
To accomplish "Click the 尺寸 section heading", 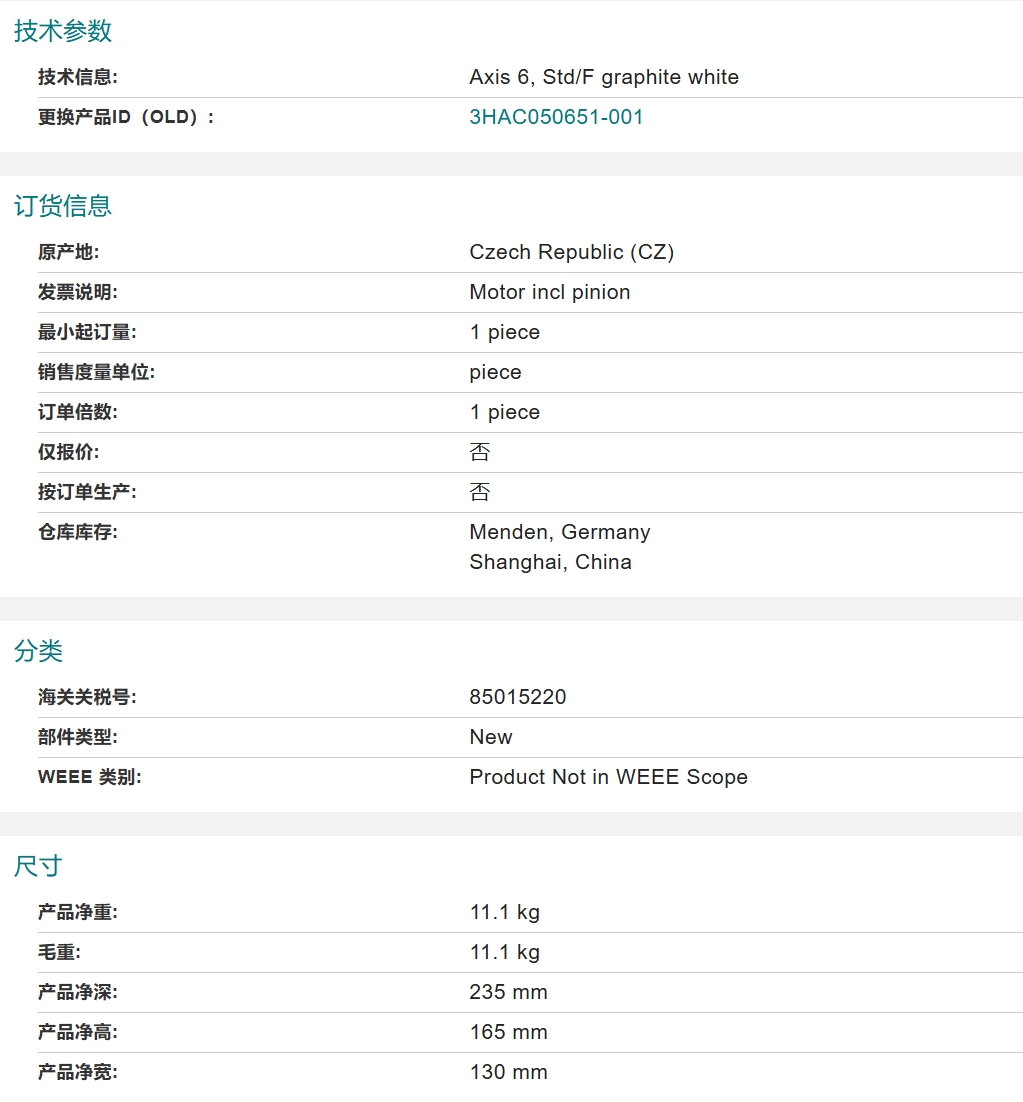I will [x=38, y=866].
